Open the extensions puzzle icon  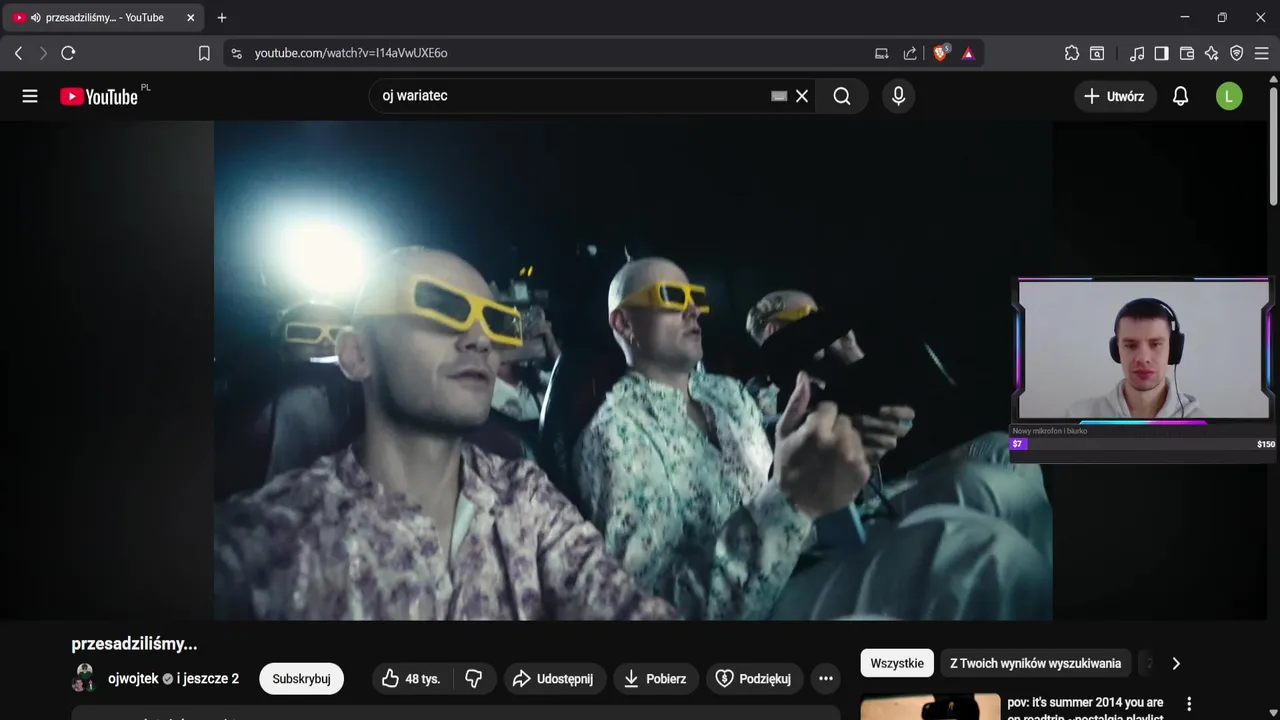[x=1072, y=53]
